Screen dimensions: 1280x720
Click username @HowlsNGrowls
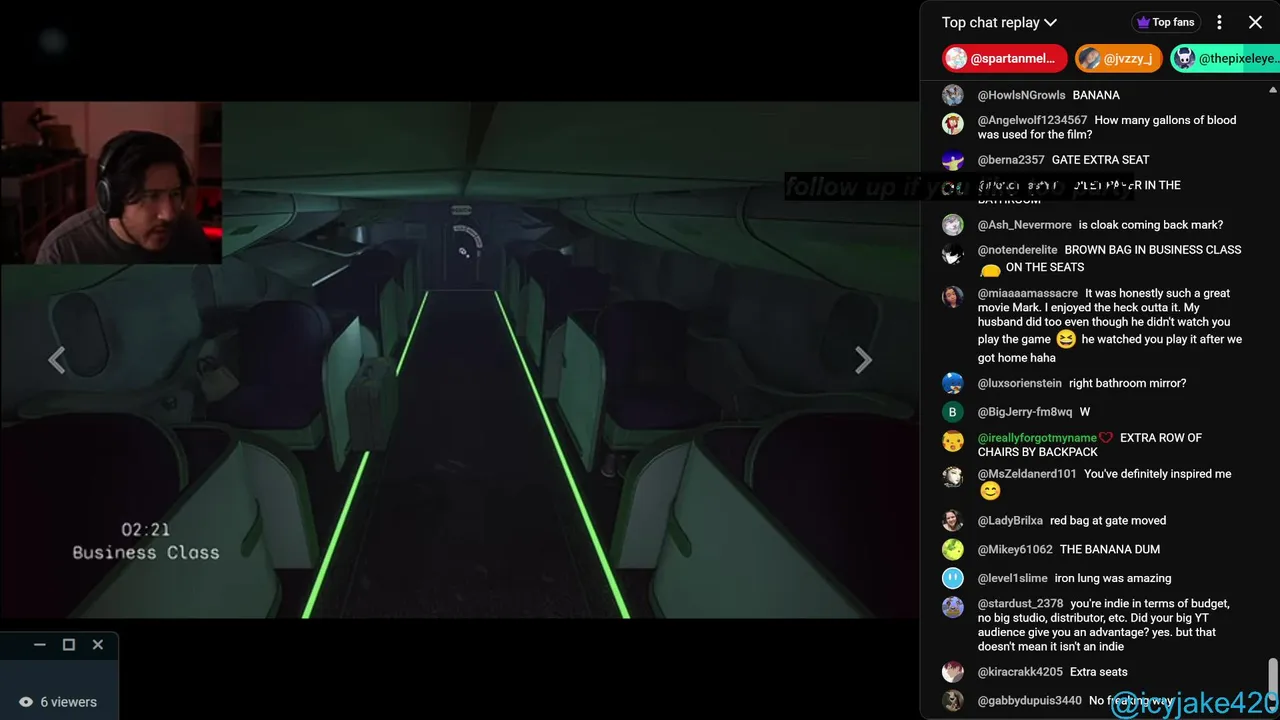coord(1021,95)
